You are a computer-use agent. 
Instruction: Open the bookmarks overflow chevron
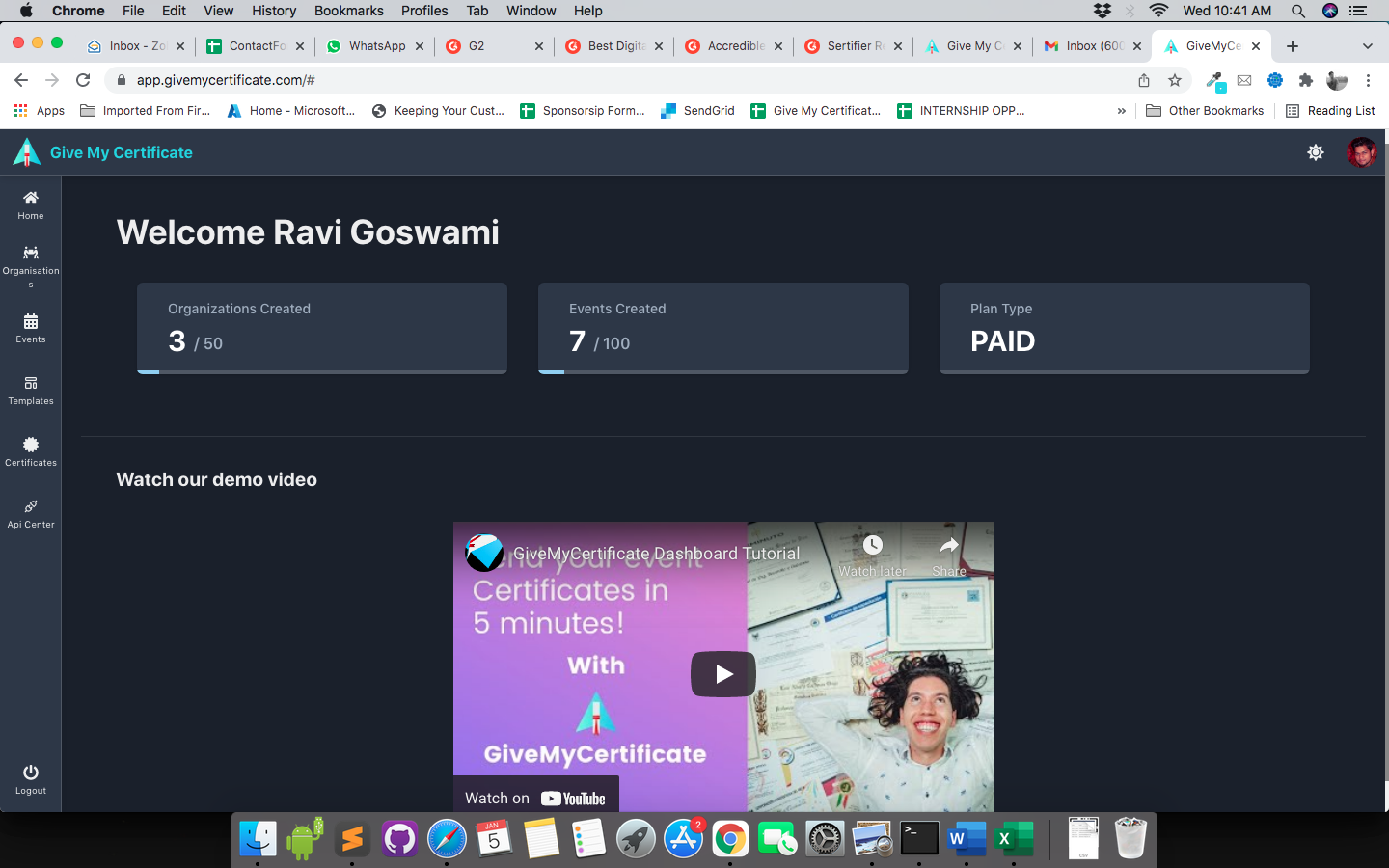click(1121, 110)
